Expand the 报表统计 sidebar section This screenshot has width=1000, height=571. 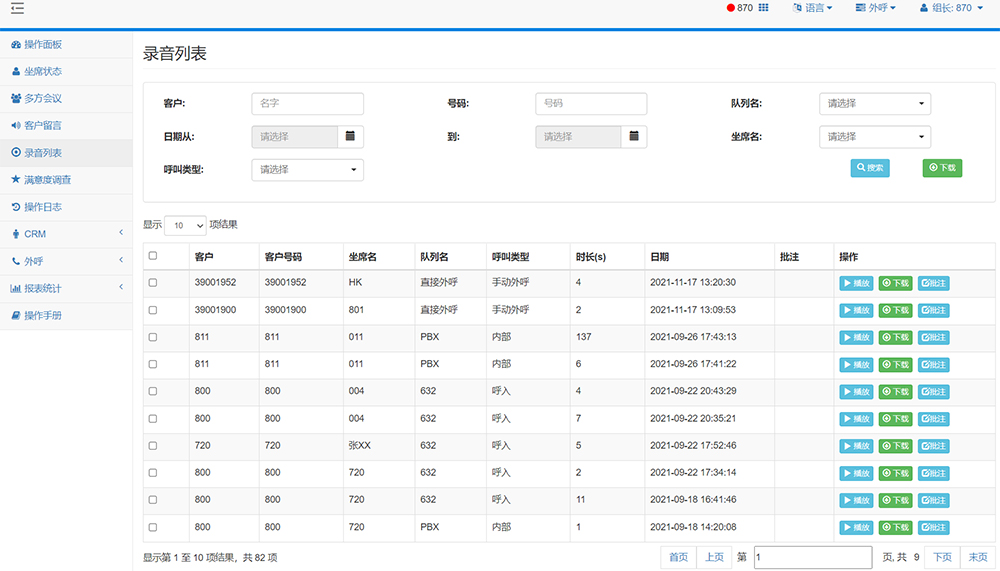coord(66,288)
